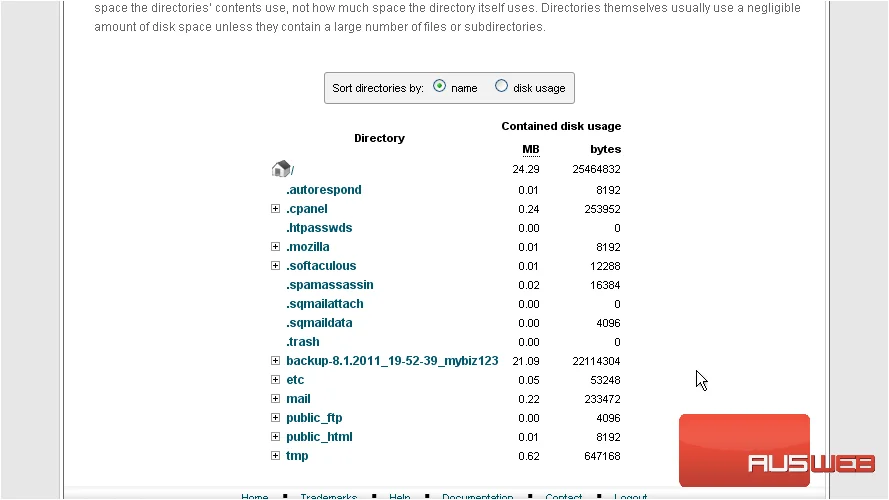Click the home directory house icon
The width and height of the screenshot is (889, 500).
(281, 168)
